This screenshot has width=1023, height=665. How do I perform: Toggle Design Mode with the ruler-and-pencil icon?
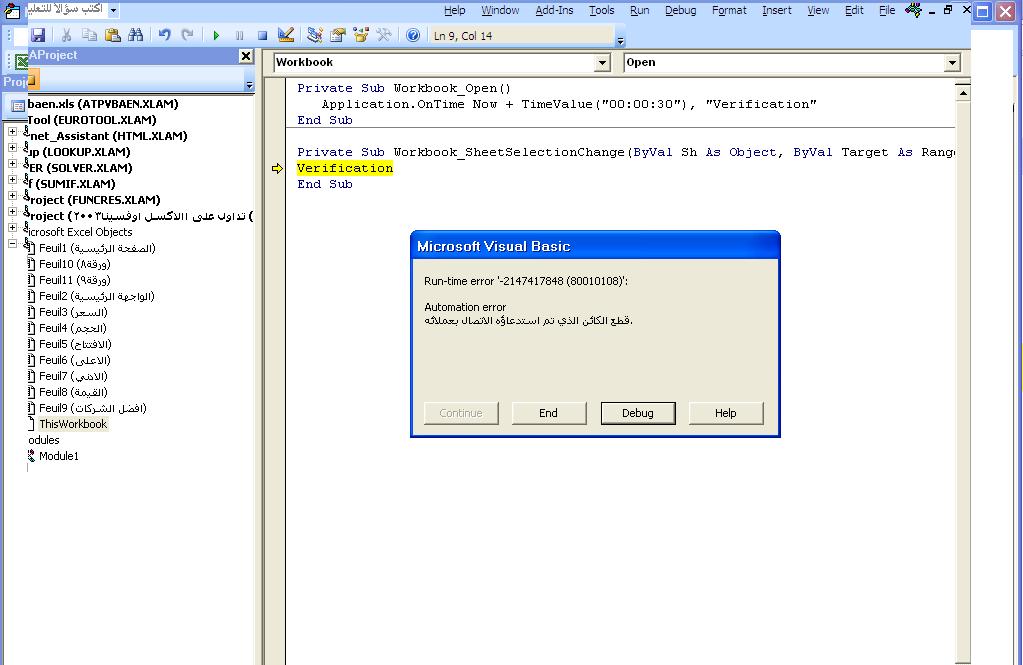[x=285, y=35]
